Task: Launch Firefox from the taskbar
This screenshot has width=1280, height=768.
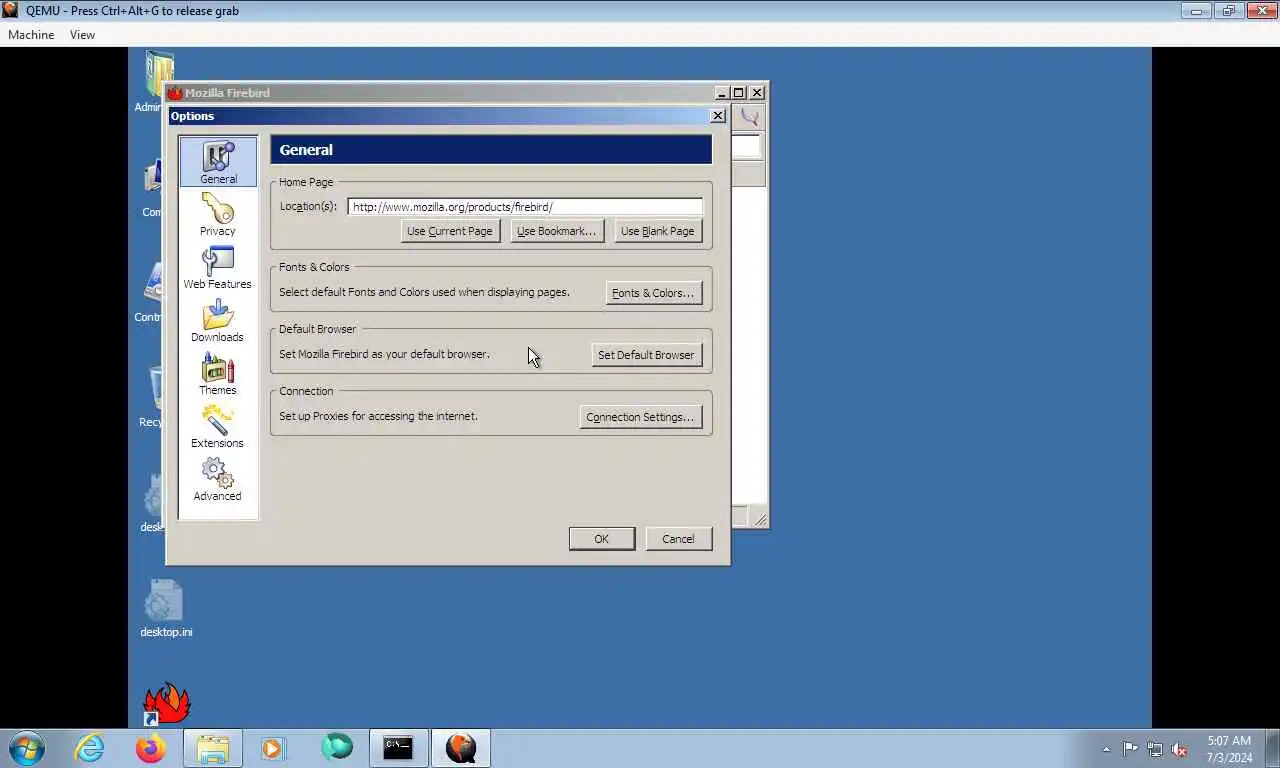Action: click(151, 748)
